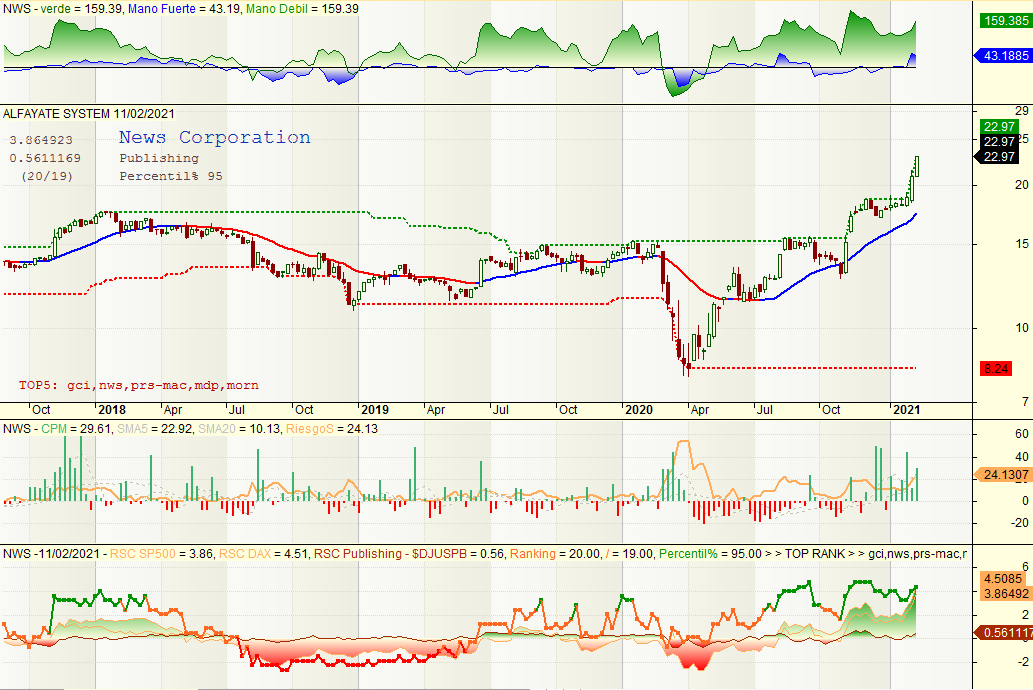Click the NWS - verde = 159.39 label
Image resolution: width=1033 pixels, height=690 pixels.
[x=63, y=9]
